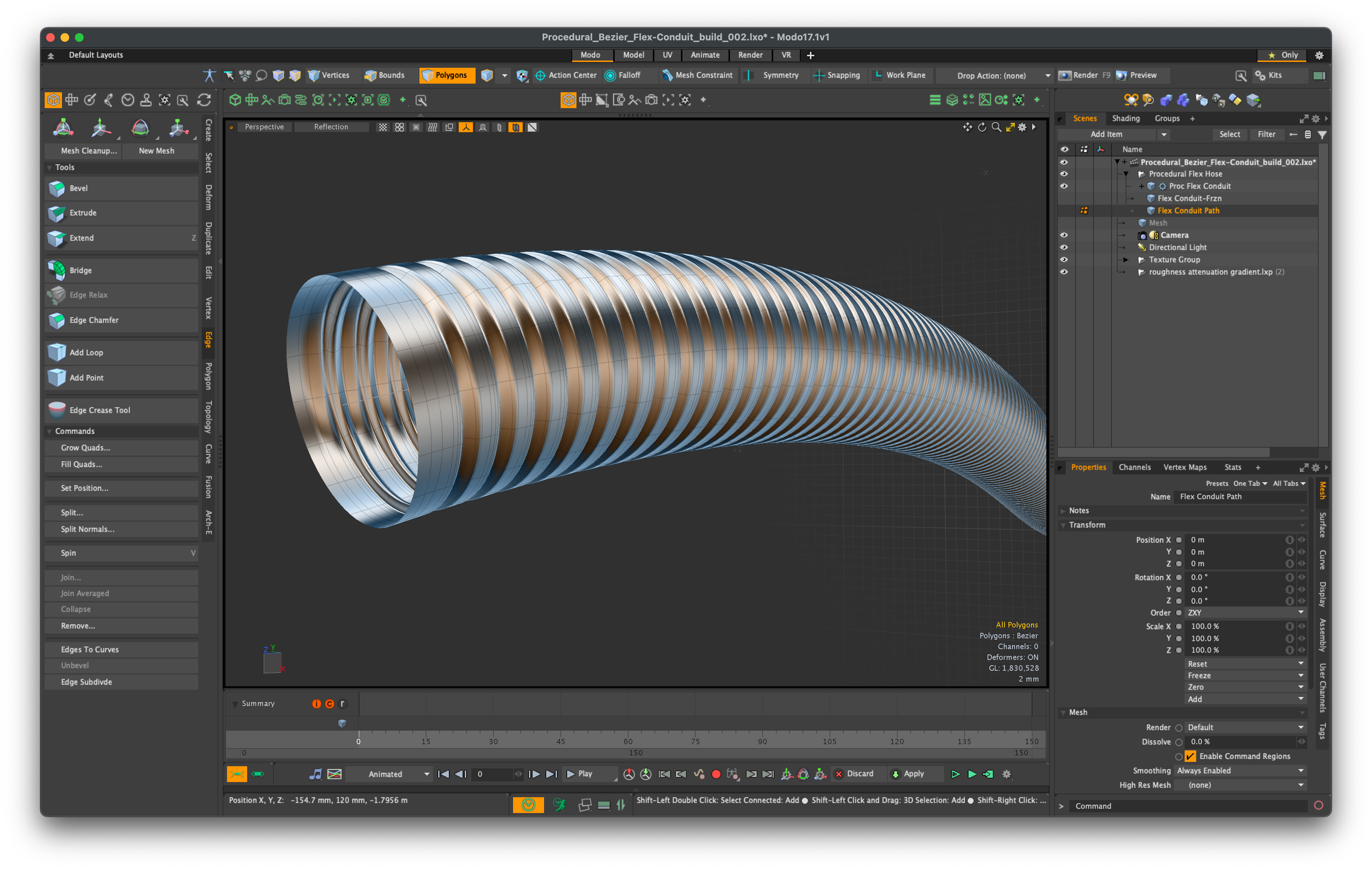This screenshot has width=1372, height=870.
Task: Open the Falloff options
Action: [x=623, y=75]
